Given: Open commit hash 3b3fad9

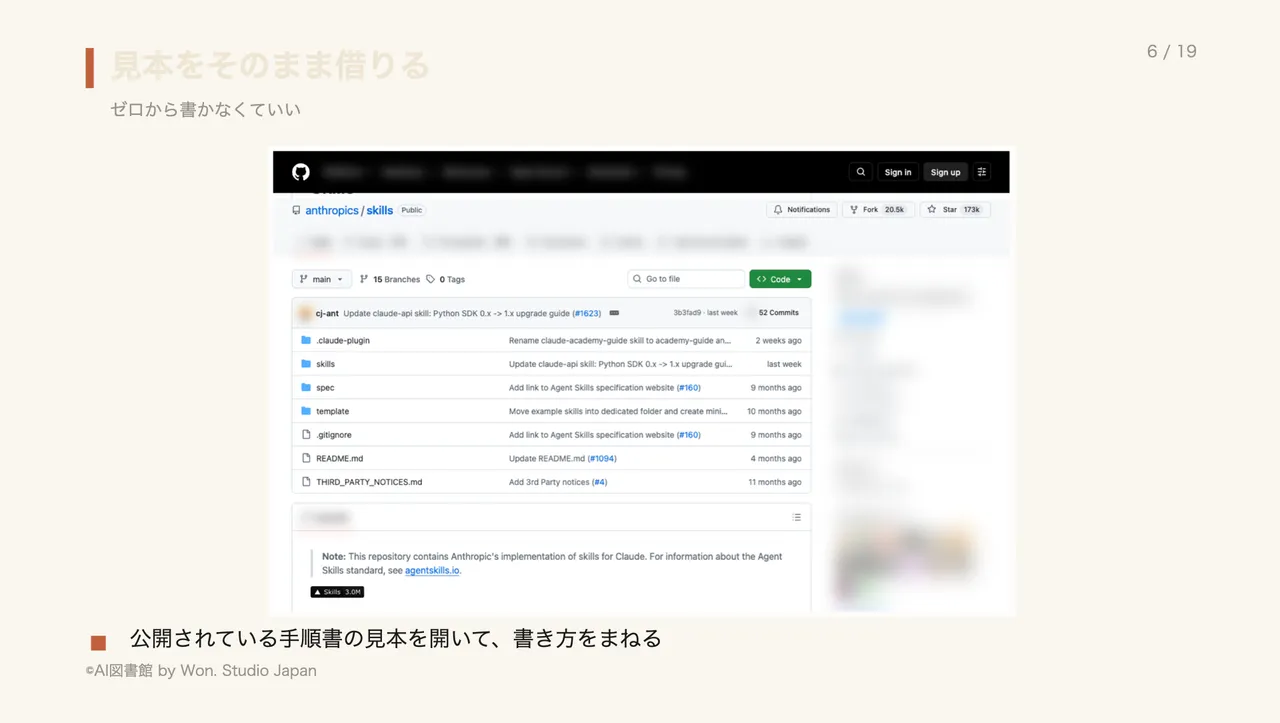Looking at the screenshot, I should 687,313.
